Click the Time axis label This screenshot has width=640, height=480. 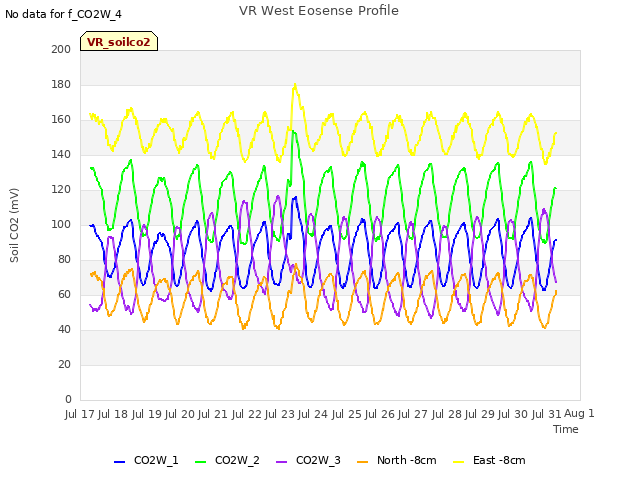pos(566,429)
